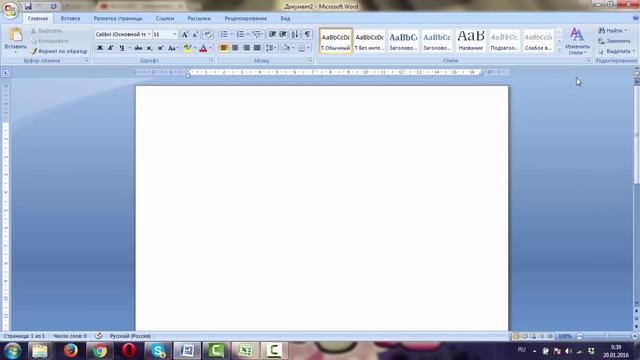This screenshot has height=360, width=640.
Task: Open the Разметка страницы tab
Action: [118, 18]
